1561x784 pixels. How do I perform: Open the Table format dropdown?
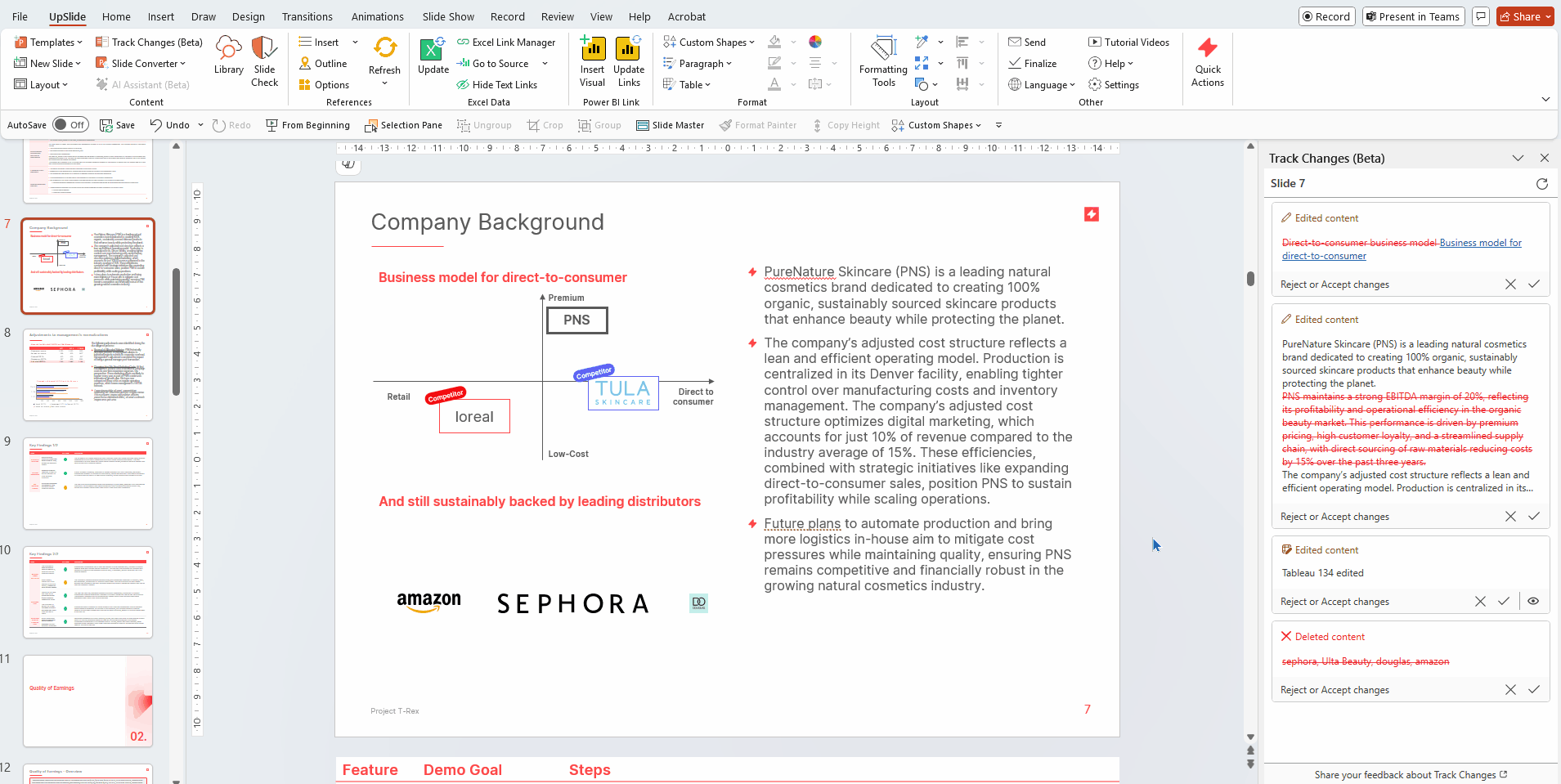(x=686, y=85)
